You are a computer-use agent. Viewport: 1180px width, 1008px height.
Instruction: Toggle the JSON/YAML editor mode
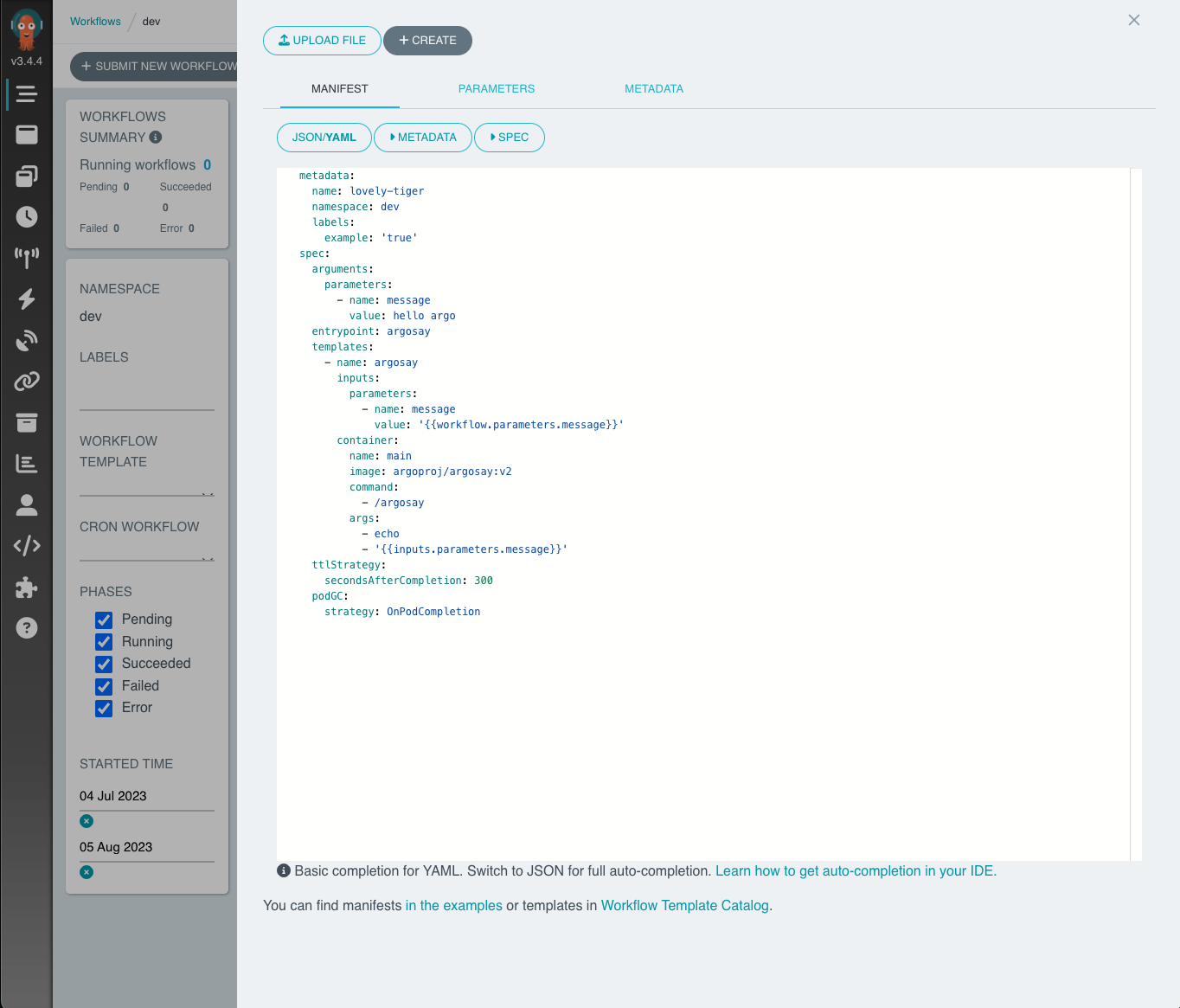point(324,137)
